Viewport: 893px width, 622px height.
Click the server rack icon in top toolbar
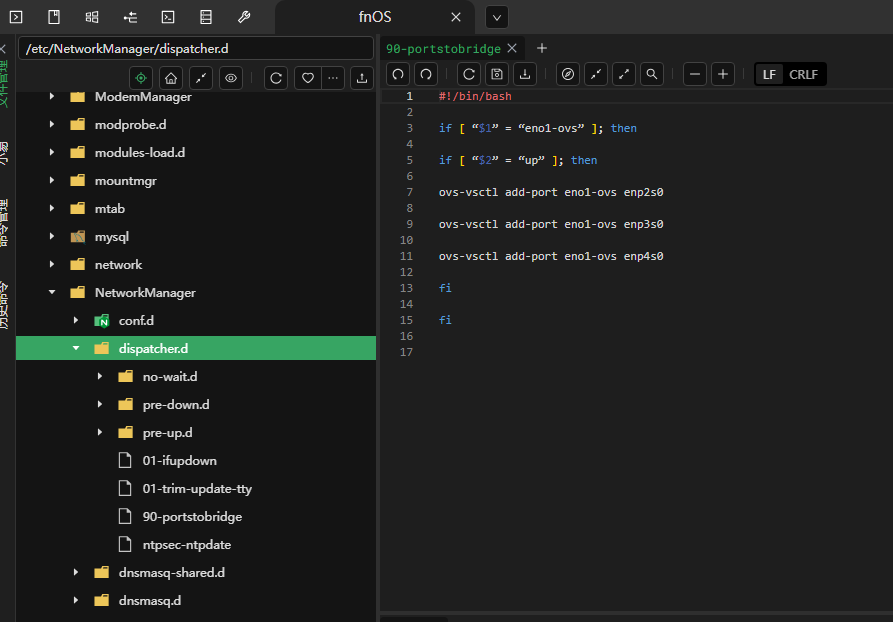[206, 17]
